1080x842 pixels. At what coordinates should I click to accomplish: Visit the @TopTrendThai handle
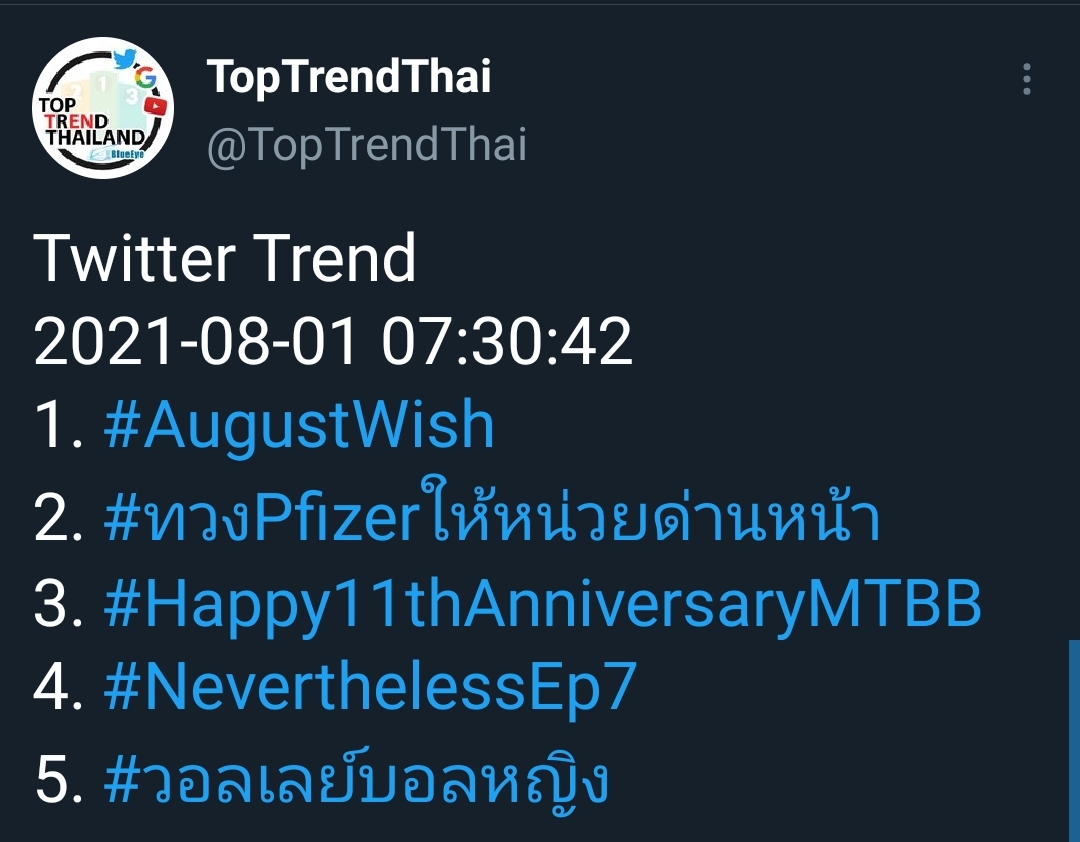point(366,145)
